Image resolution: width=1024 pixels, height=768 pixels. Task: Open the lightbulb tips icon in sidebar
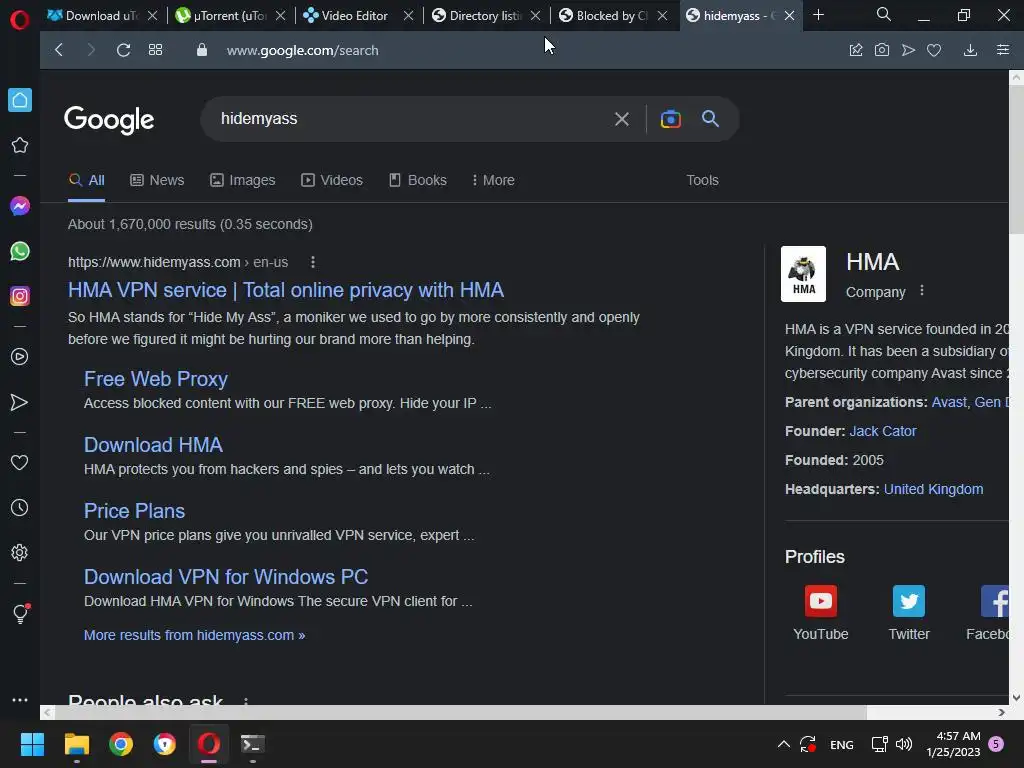tap(20, 614)
